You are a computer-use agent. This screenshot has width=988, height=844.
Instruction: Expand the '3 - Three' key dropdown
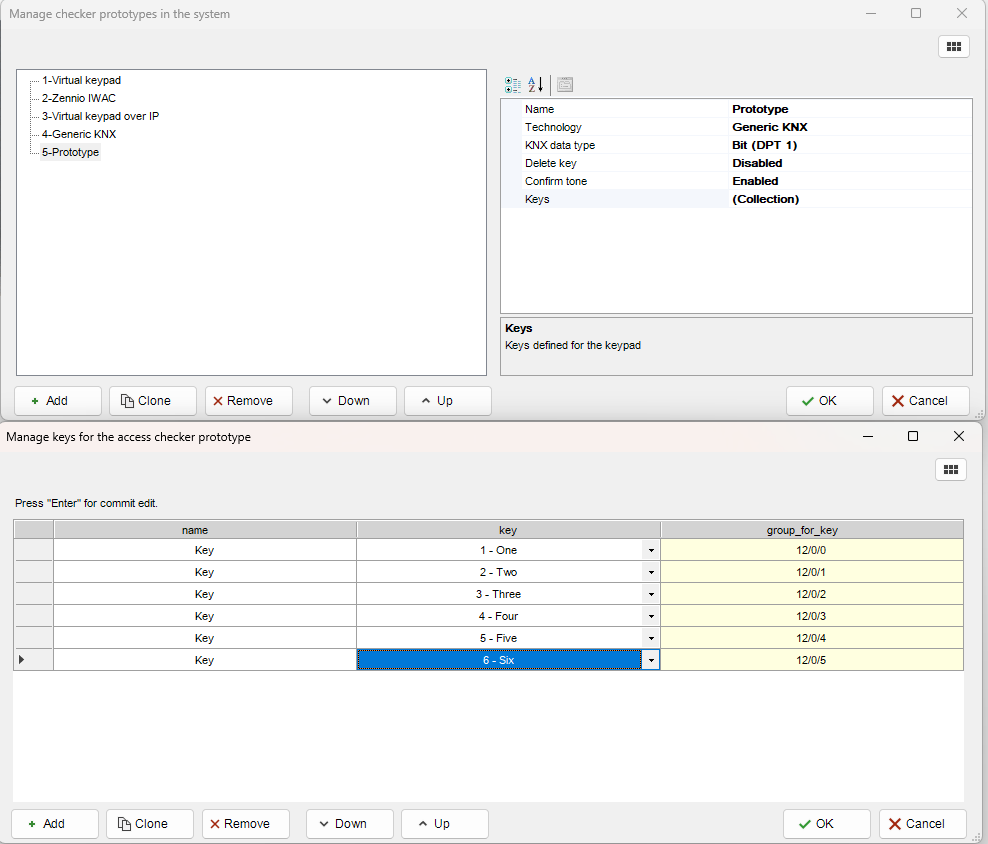pos(651,594)
